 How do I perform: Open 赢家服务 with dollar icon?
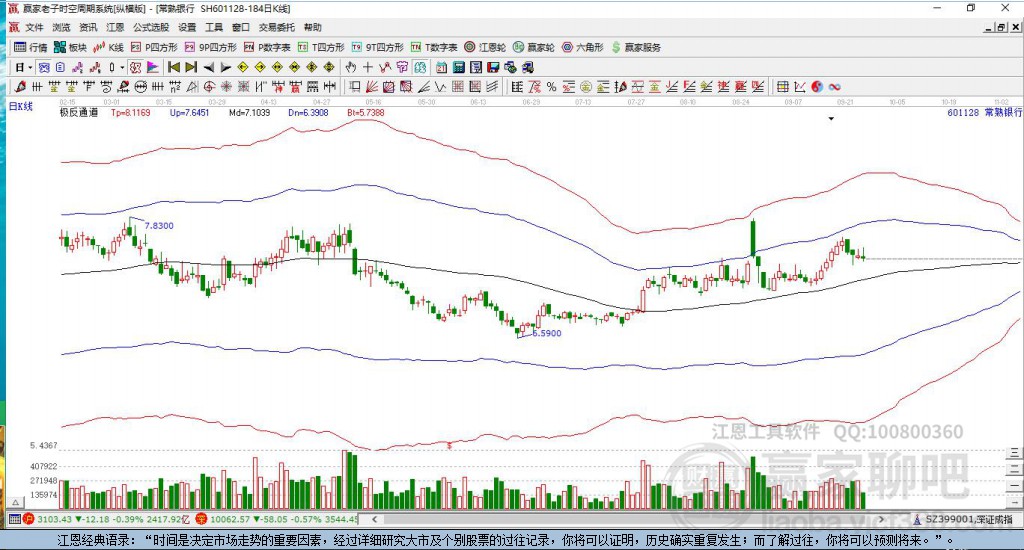click(x=636, y=47)
